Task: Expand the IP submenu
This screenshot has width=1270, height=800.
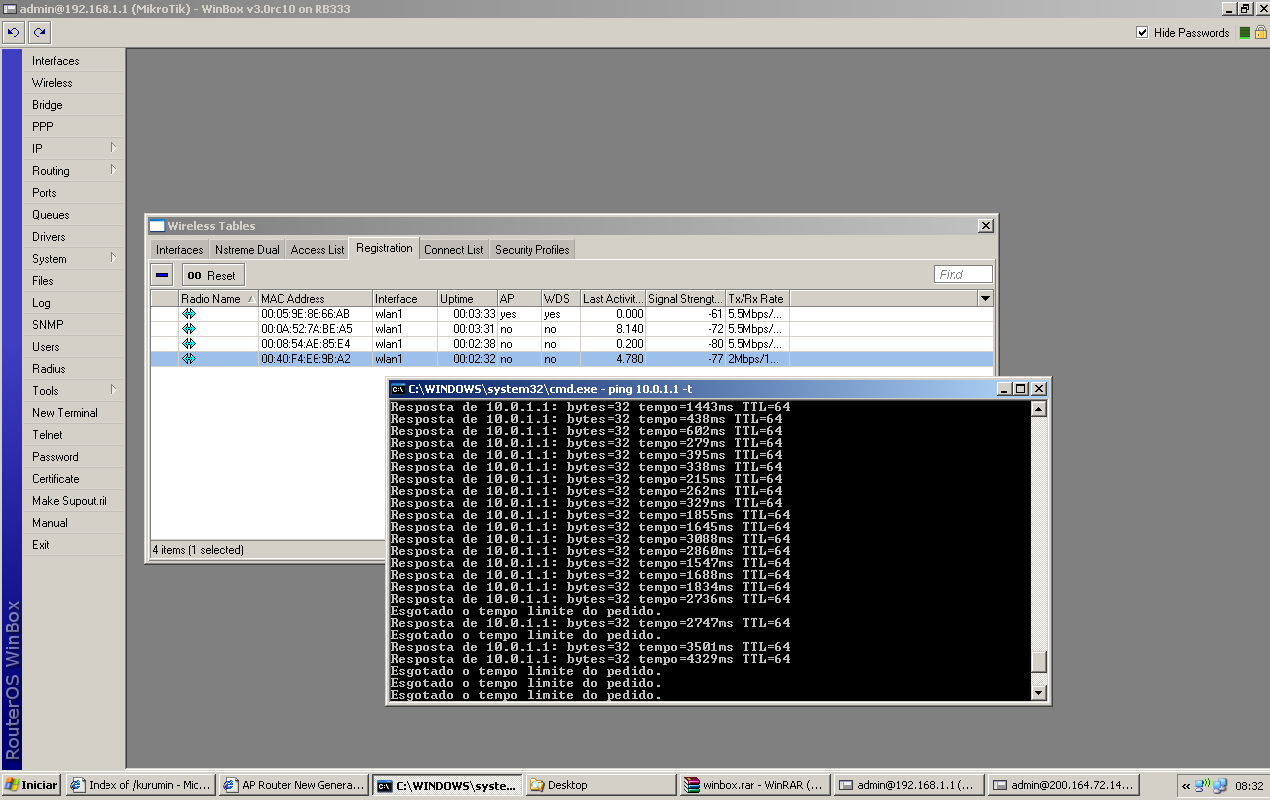Action: [114, 148]
